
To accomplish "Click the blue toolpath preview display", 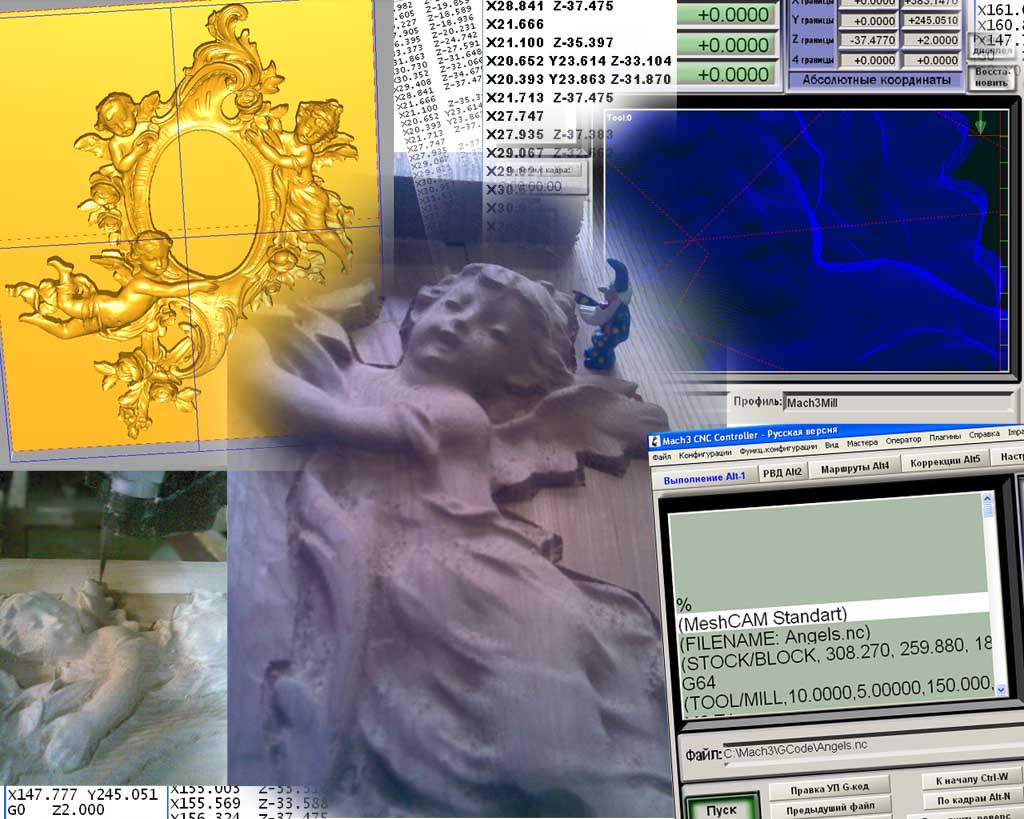I will (805, 242).
